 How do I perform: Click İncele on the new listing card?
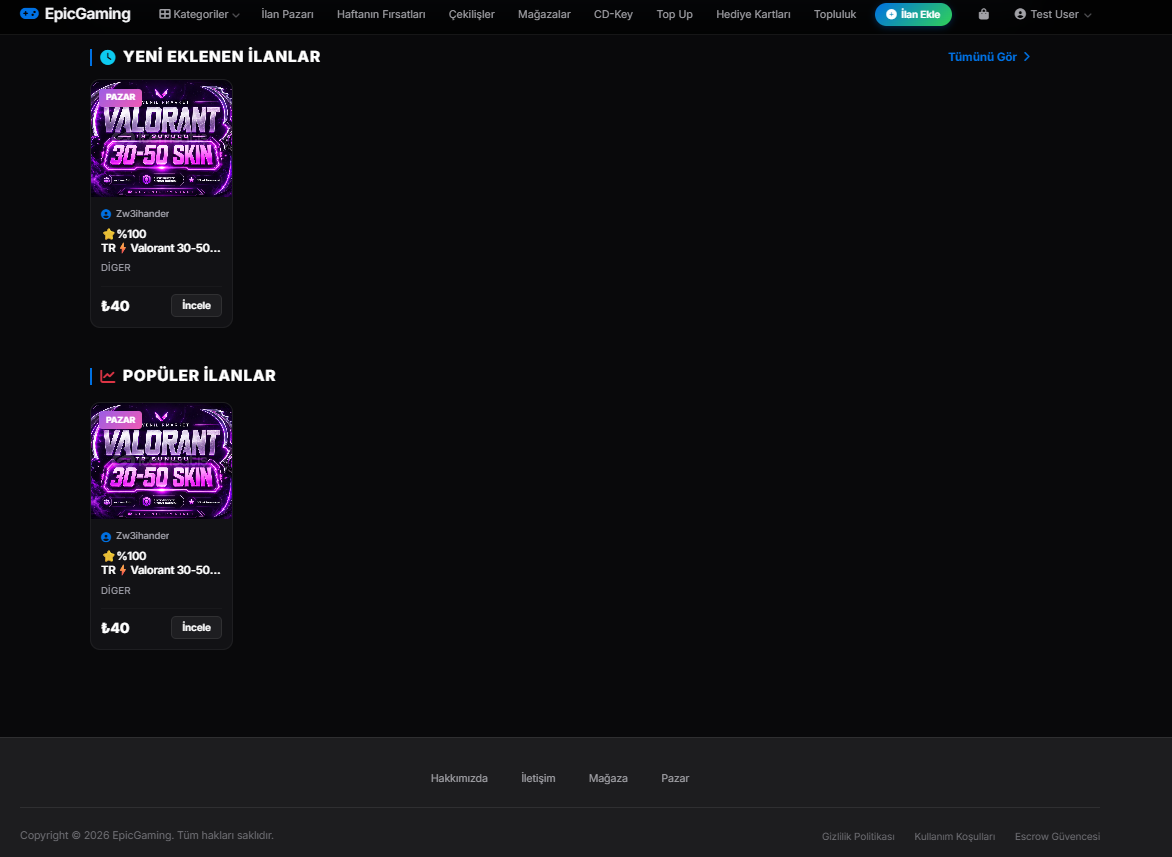197,306
